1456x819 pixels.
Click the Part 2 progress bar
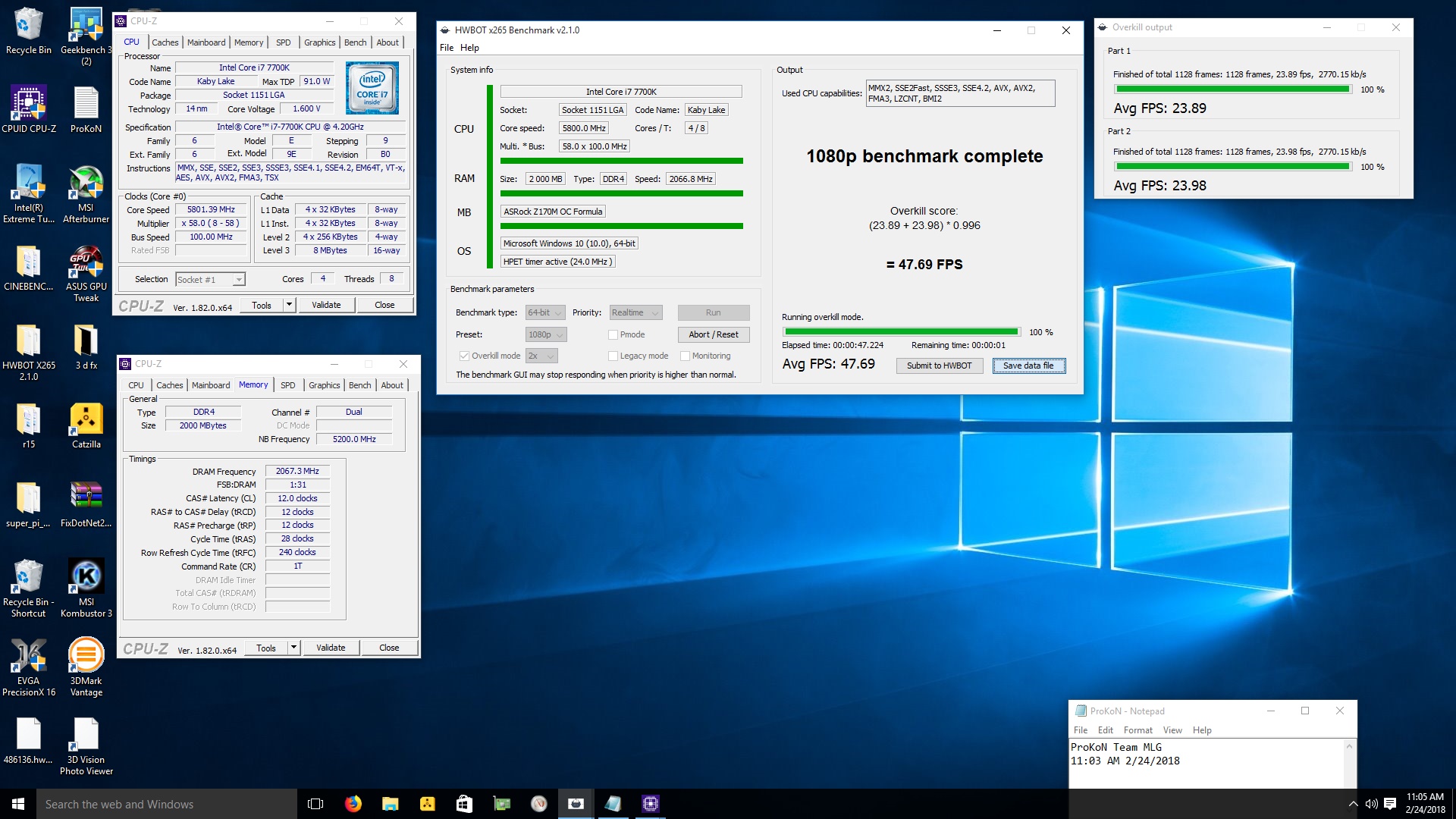pos(1232,167)
